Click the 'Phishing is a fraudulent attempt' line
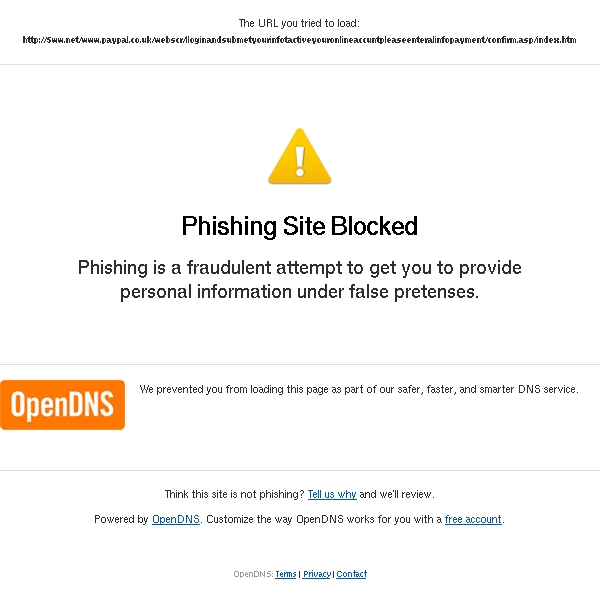The width and height of the screenshot is (600, 598). coord(300,267)
